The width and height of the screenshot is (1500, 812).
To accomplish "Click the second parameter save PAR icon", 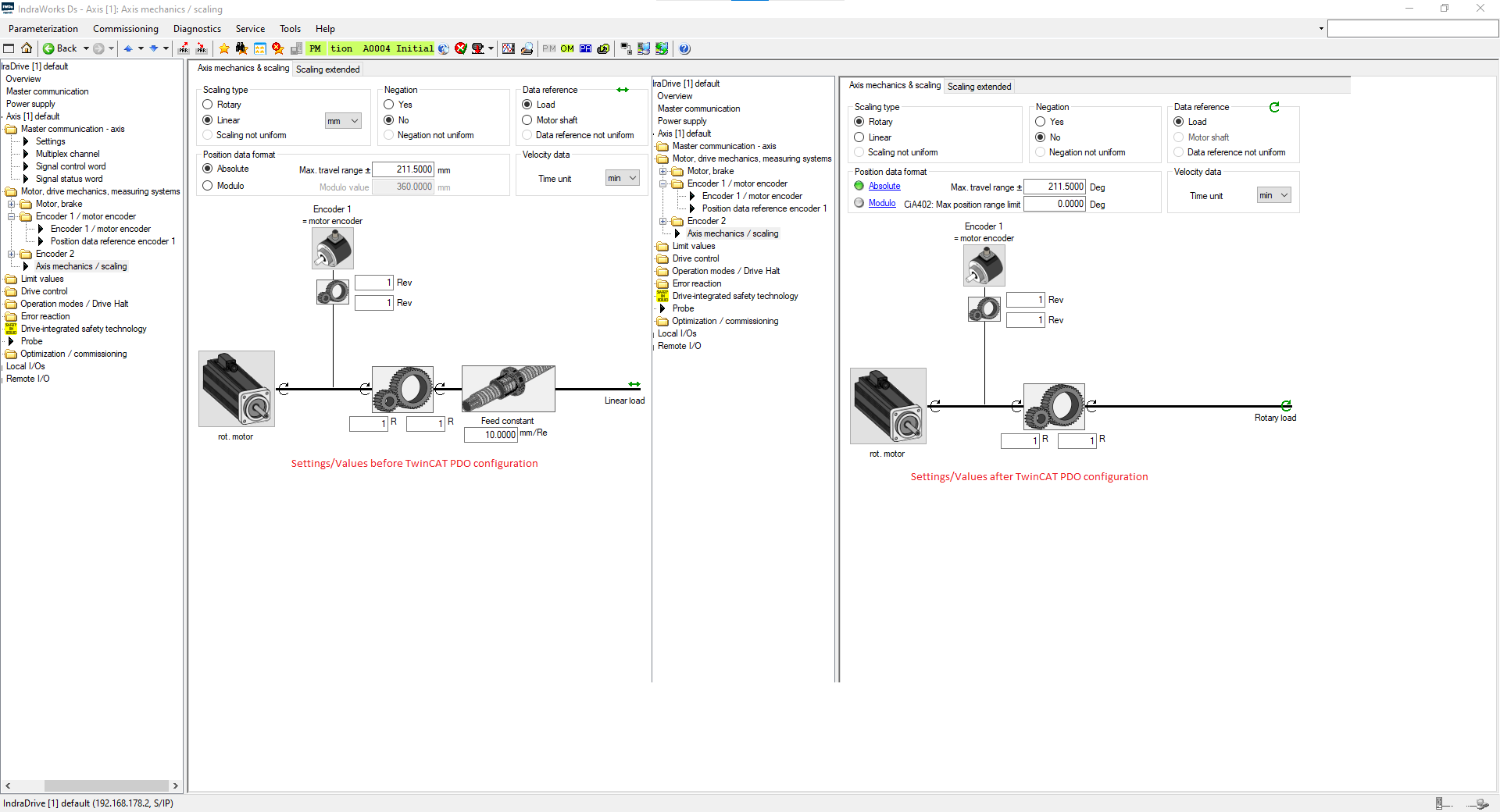I will (202, 48).
